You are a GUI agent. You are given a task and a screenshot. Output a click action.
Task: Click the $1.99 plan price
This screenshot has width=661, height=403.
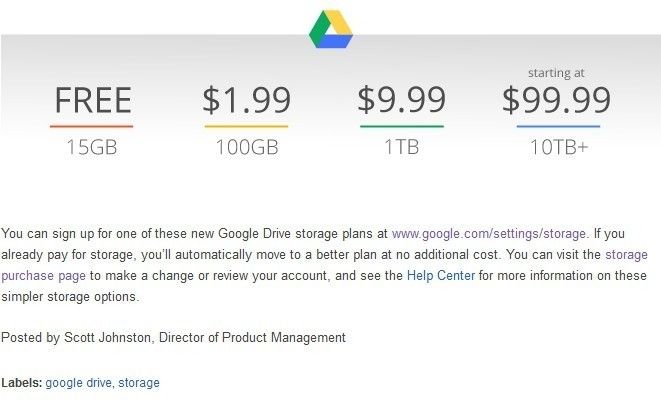[247, 100]
